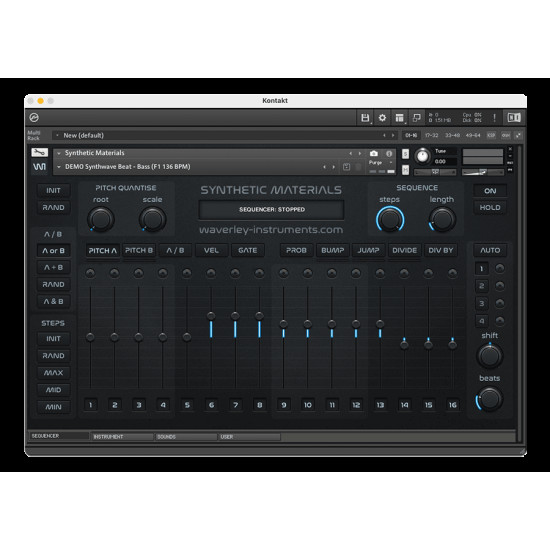550x550 pixels.
Task: Switch to GATE page
Action: [248, 250]
